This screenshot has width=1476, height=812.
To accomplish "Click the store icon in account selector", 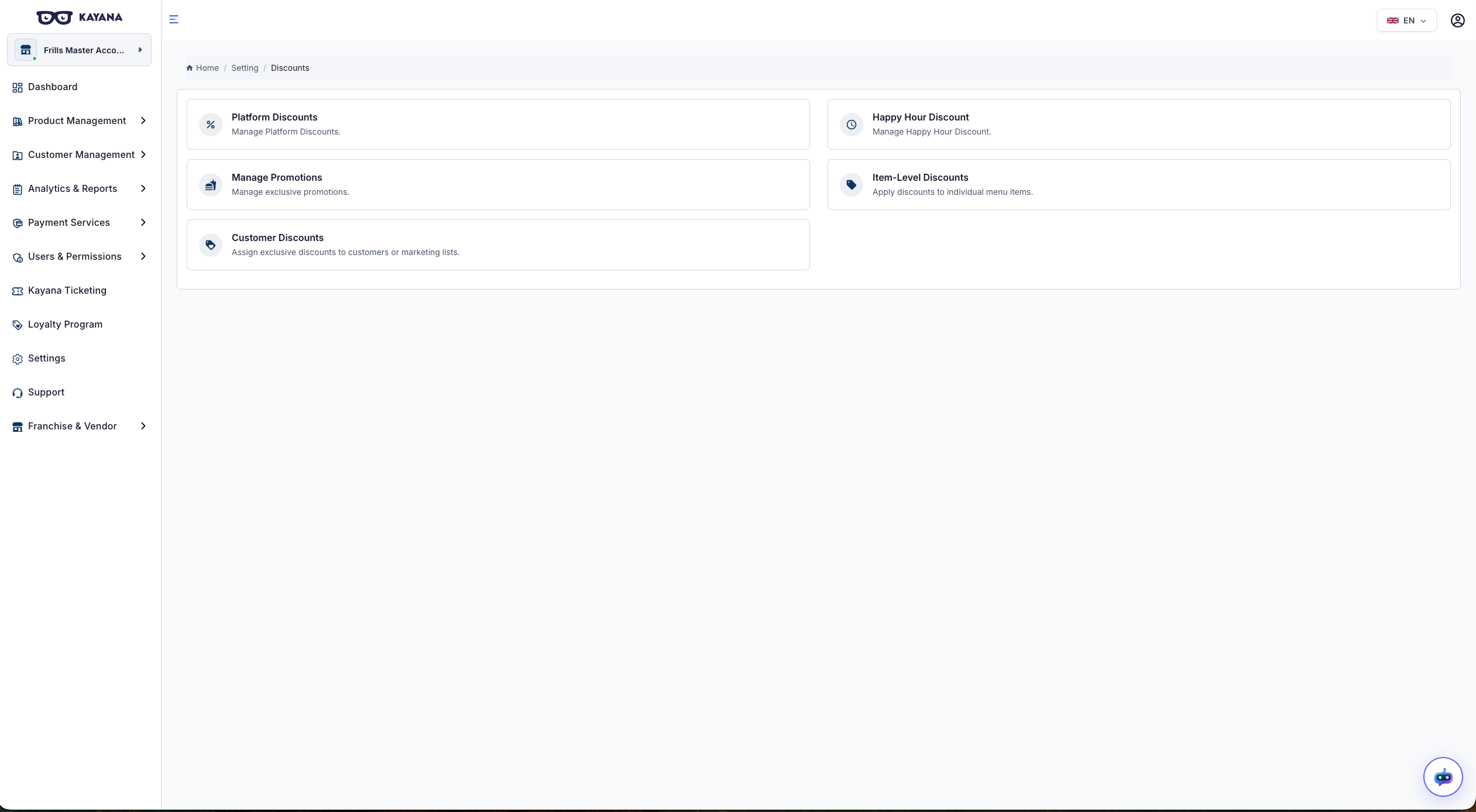I will click(x=26, y=50).
